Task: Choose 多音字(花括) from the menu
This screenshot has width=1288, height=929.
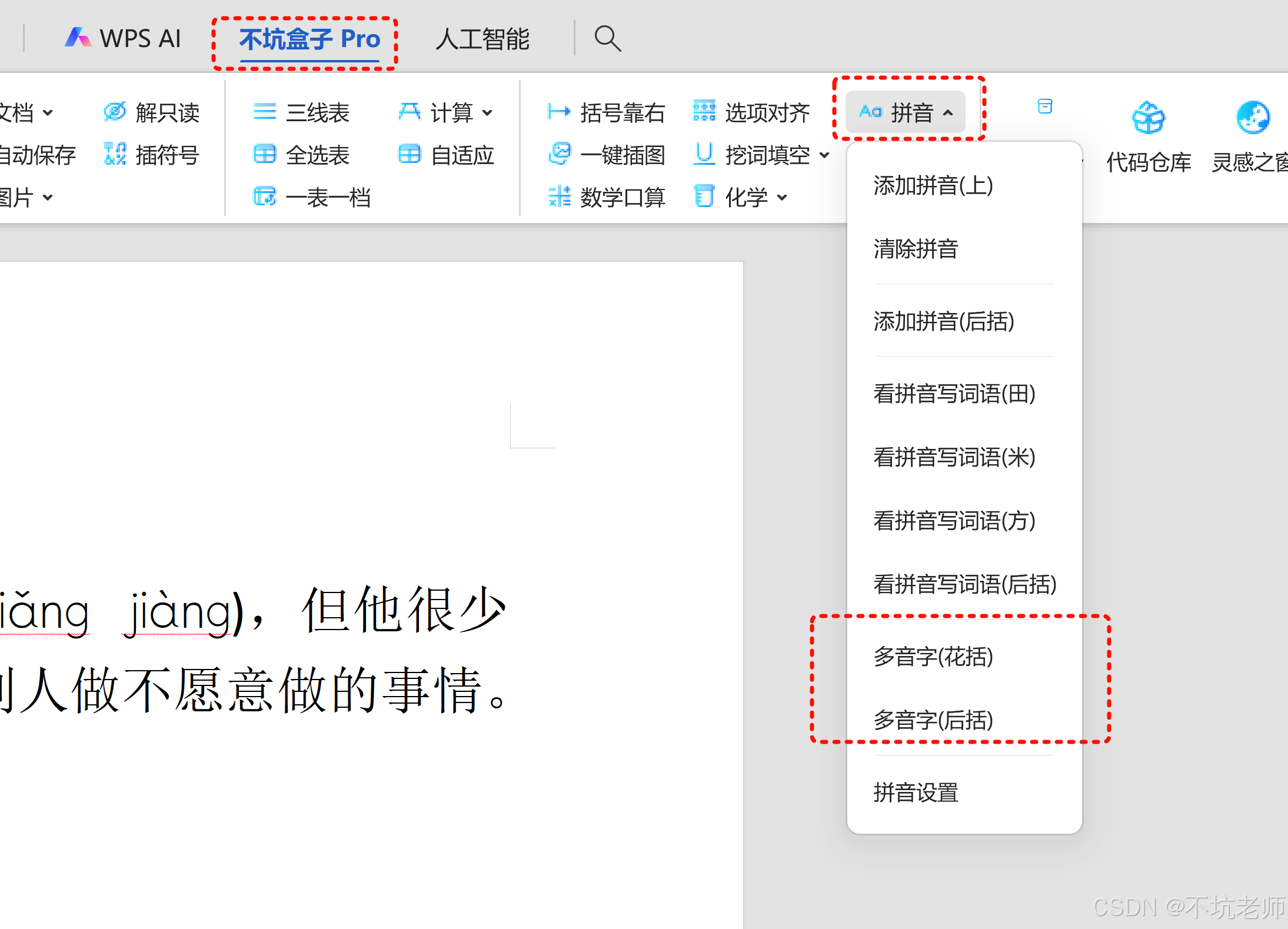Action: [933, 656]
